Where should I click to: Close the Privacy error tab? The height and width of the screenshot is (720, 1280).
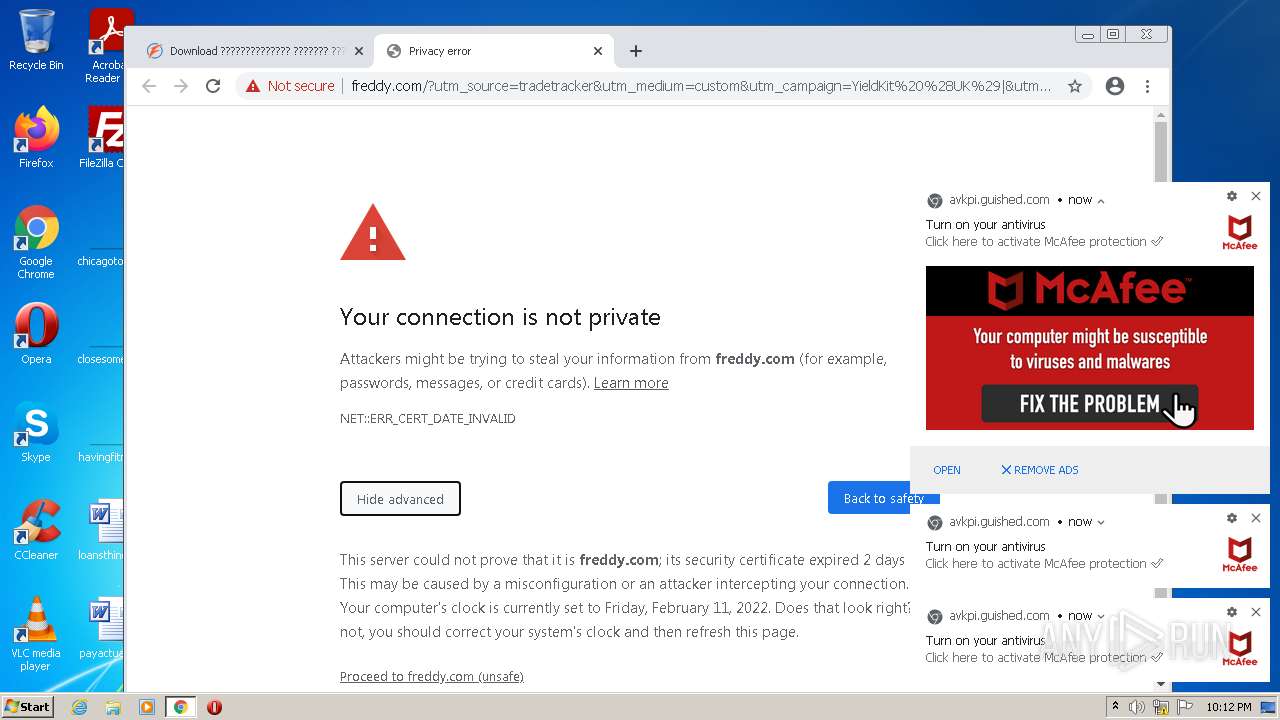click(598, 51)
